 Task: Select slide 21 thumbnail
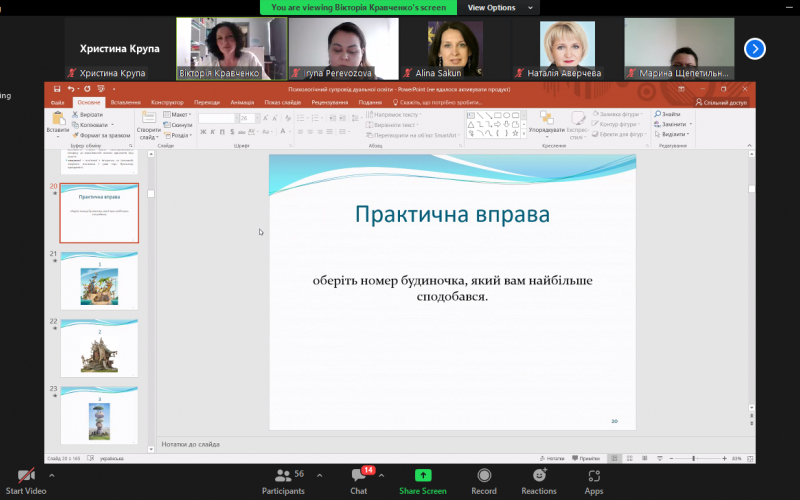99,280
